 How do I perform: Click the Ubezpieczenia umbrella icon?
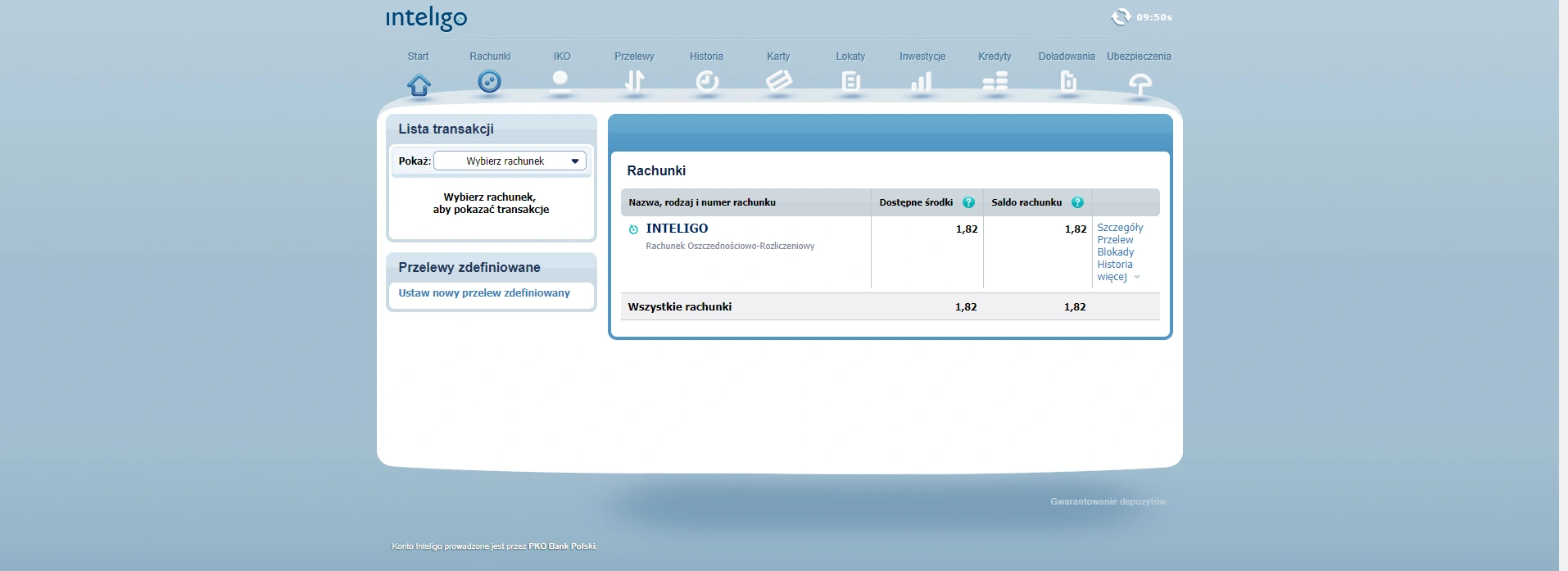click(1140, 84)
